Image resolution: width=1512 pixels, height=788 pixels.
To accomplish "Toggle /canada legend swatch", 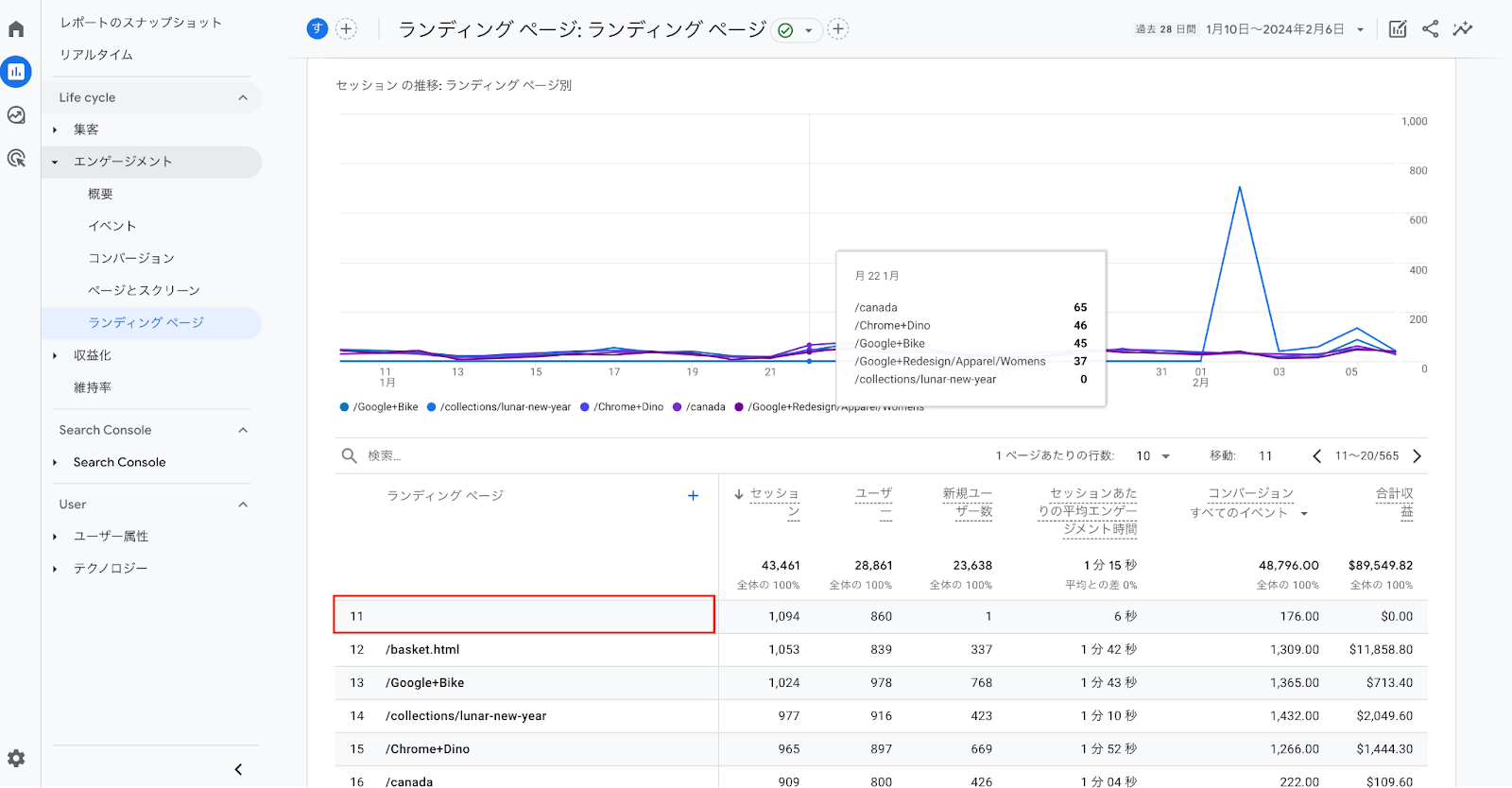I will [677, 407].
